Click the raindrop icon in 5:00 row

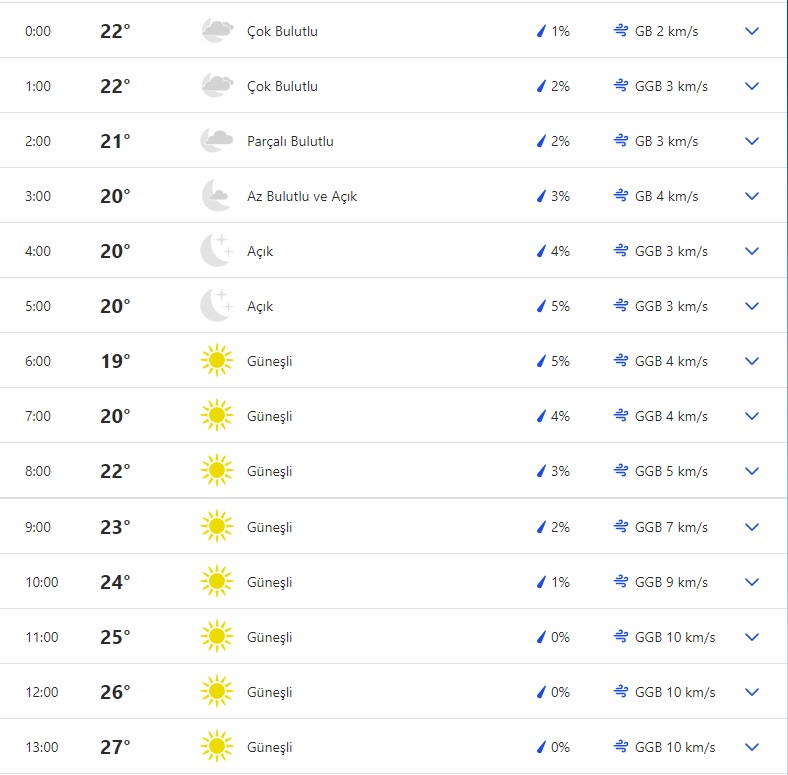(541, 306)
